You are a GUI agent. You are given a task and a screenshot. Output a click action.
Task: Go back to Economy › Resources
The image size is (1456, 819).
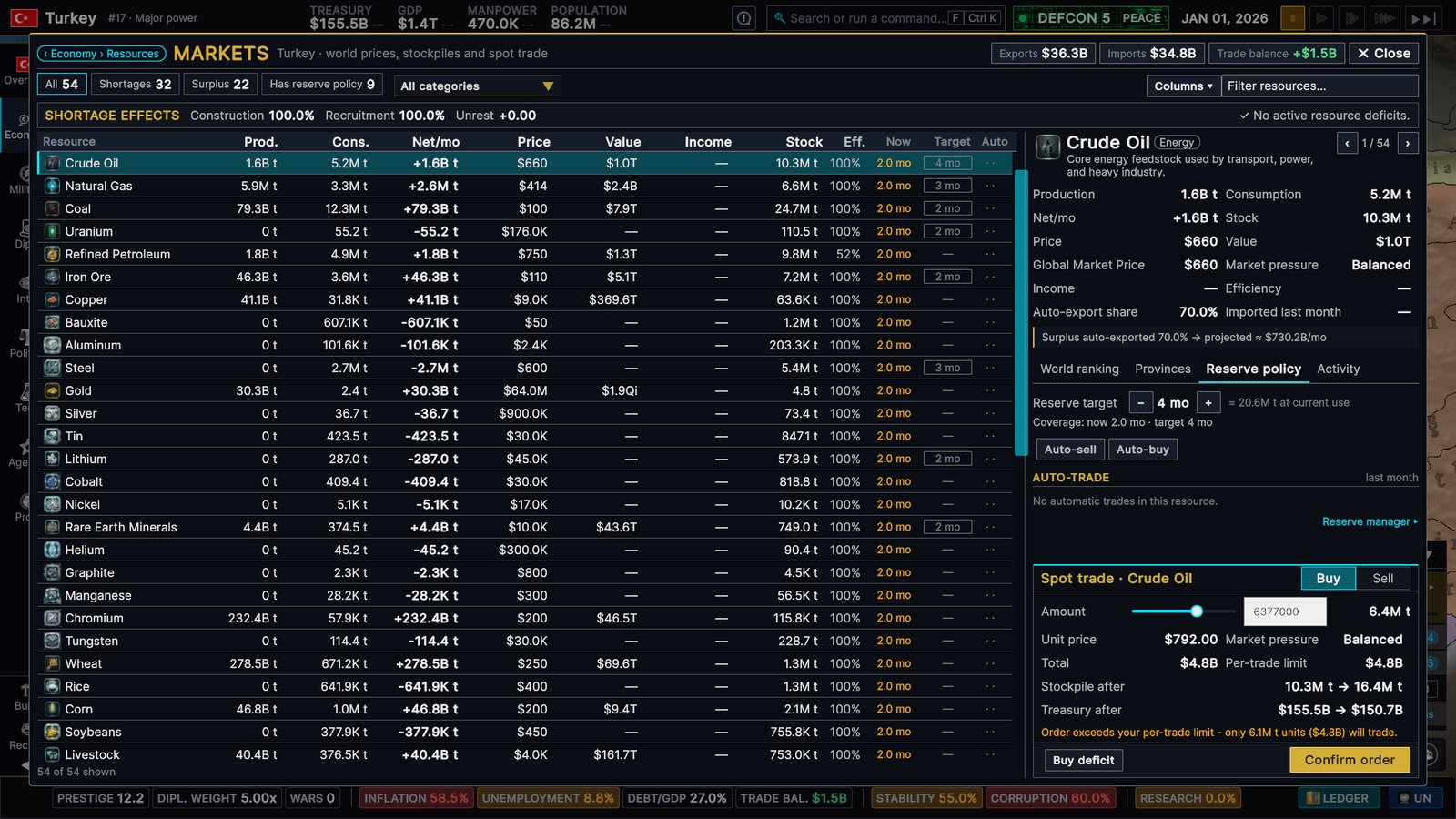click(x=102, y=54)
